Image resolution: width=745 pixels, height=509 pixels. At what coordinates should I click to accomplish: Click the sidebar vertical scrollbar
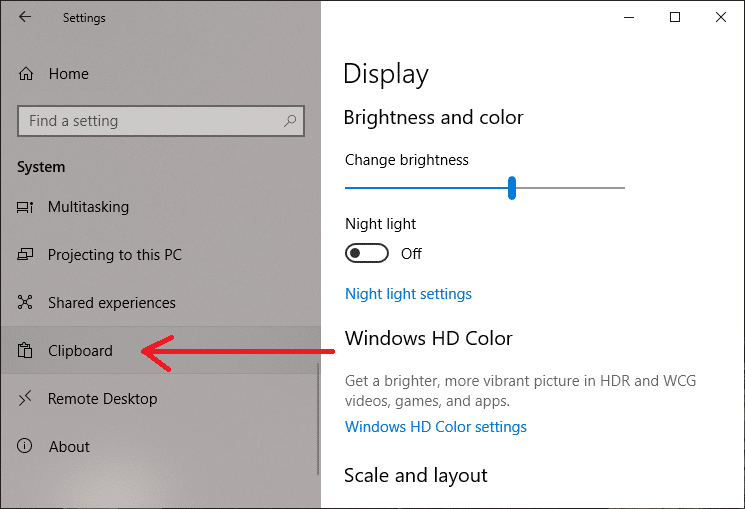pyautogui.click(x=318, y=420)
